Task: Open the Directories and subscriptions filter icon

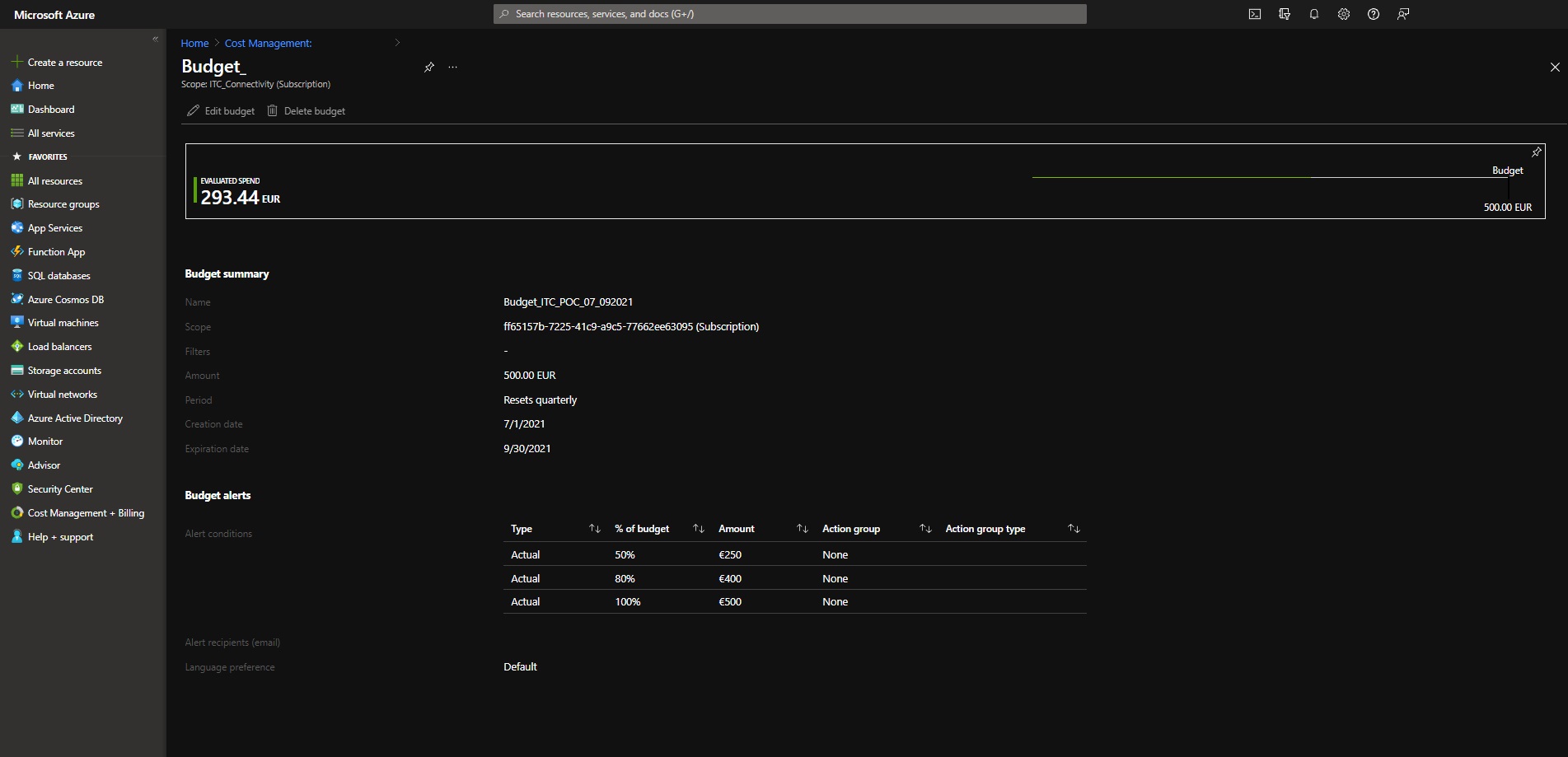Action: tap(1284, 14)
